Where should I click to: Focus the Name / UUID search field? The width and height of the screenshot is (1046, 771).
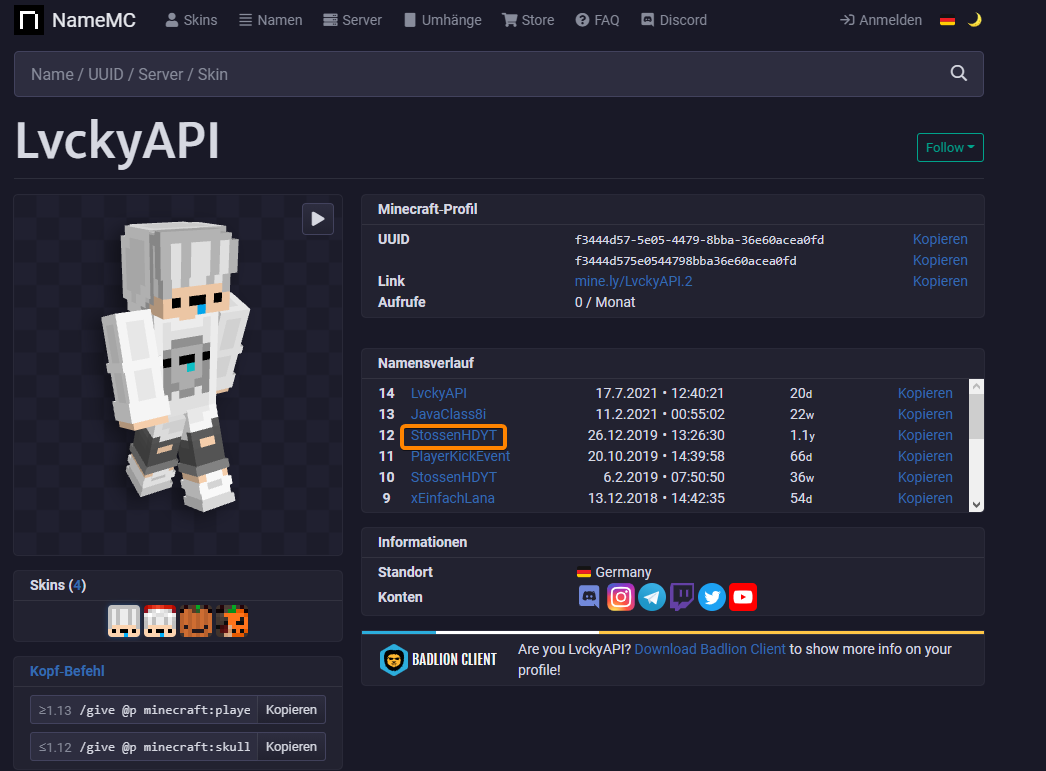coord(480,74)
